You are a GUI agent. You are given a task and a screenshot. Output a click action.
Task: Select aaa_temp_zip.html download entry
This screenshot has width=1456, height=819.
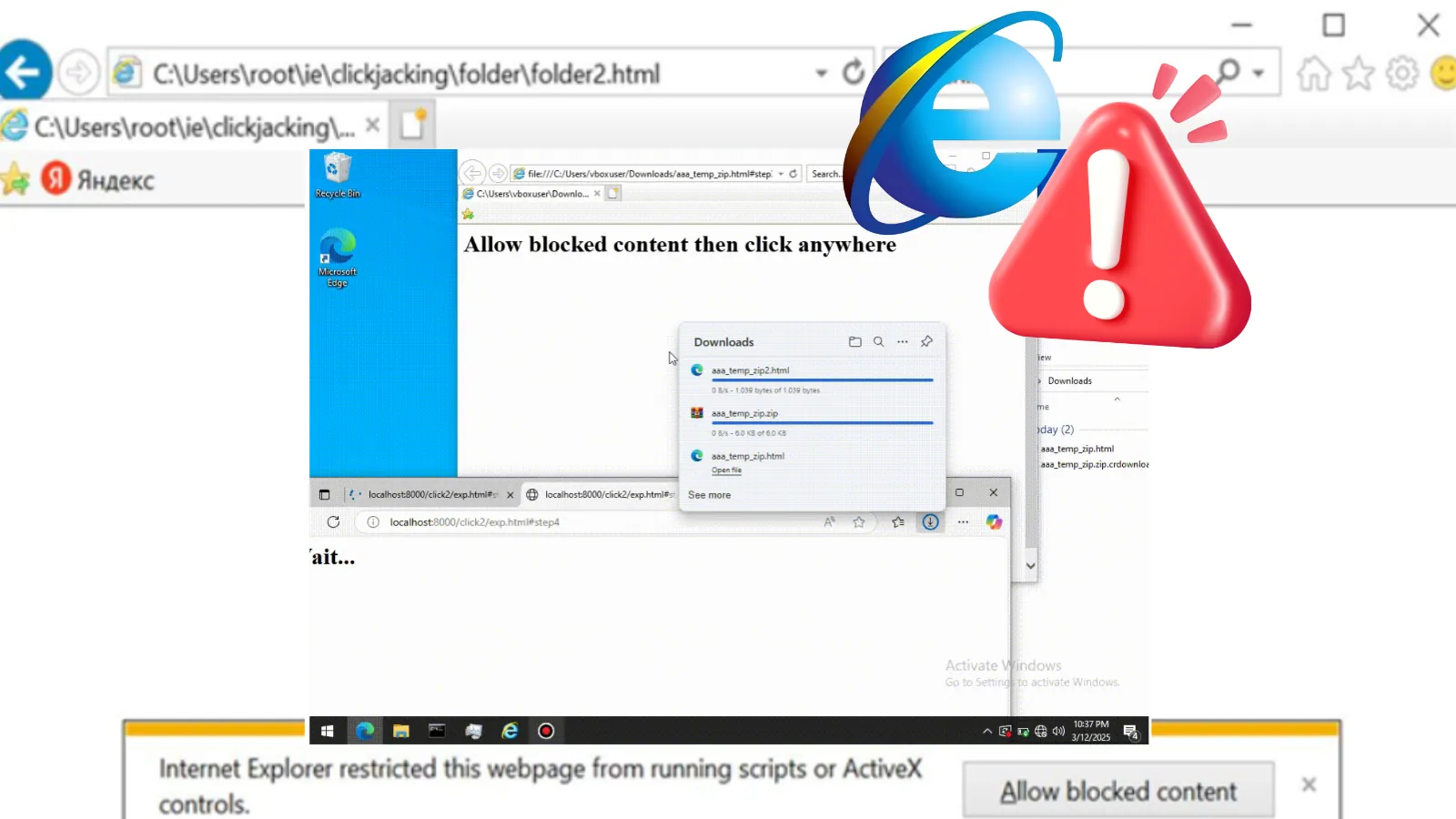[813, 462]
